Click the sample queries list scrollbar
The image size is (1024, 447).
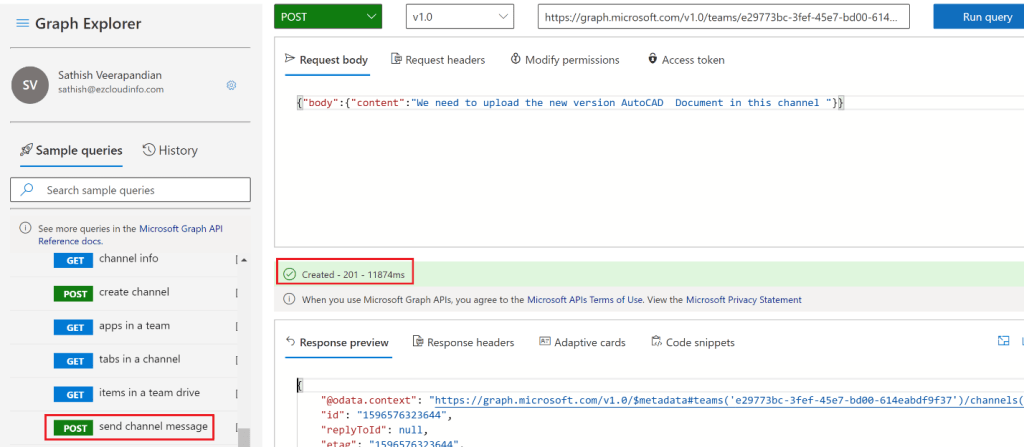pyautogui.click(x=244, y=436)
